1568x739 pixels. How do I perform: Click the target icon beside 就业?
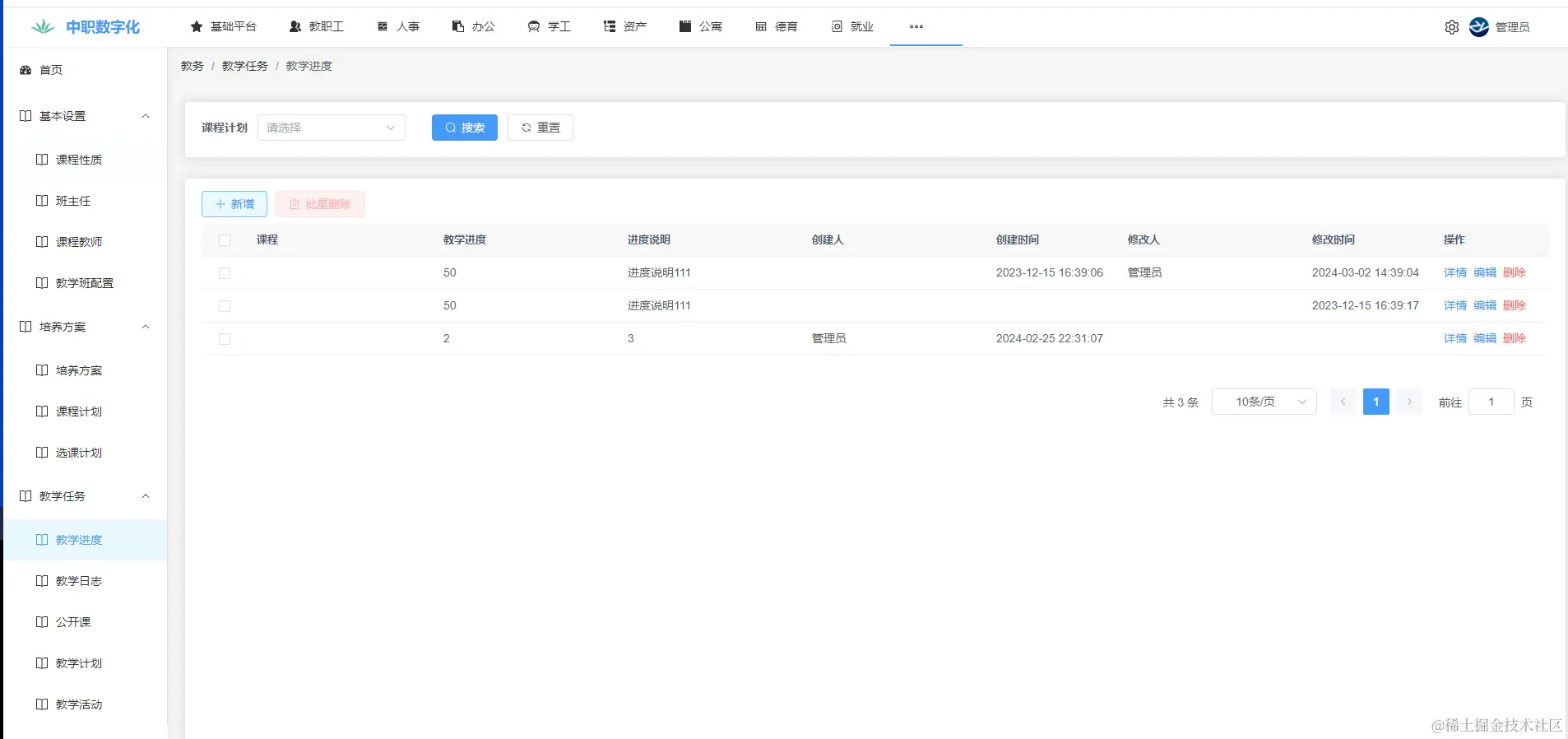[837, 26]
